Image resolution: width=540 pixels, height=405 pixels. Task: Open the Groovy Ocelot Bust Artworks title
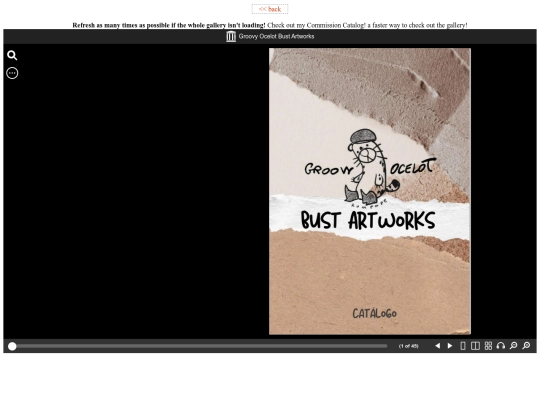[276, 36]
